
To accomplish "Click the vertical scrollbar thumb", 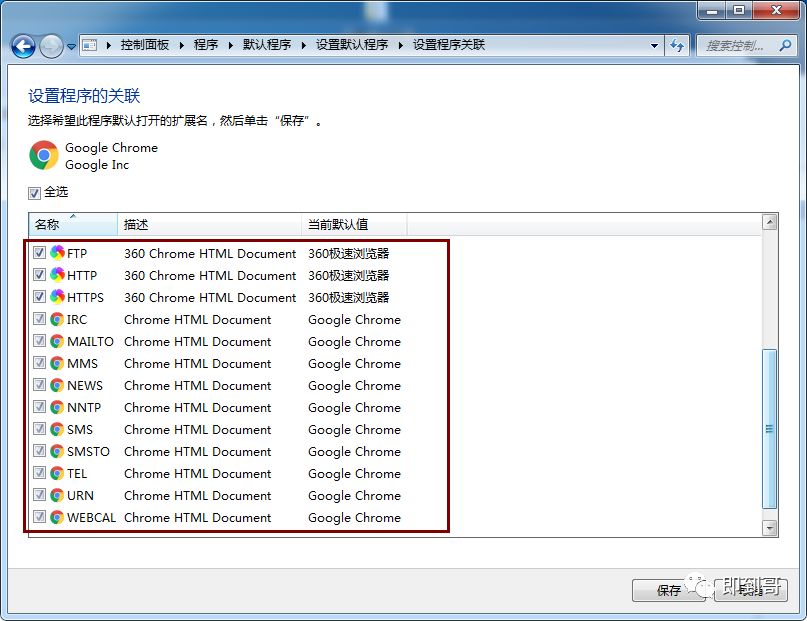I will point(769,429).
